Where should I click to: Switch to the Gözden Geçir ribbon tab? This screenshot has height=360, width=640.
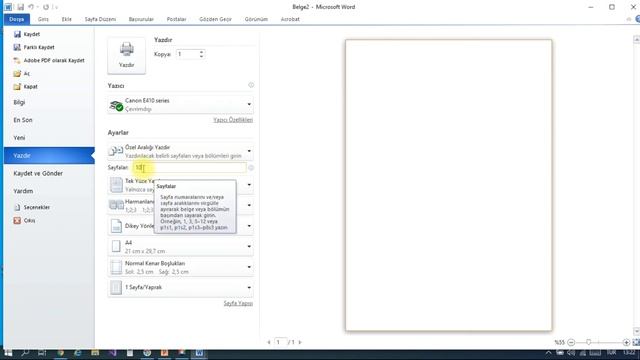click(216, 19)
